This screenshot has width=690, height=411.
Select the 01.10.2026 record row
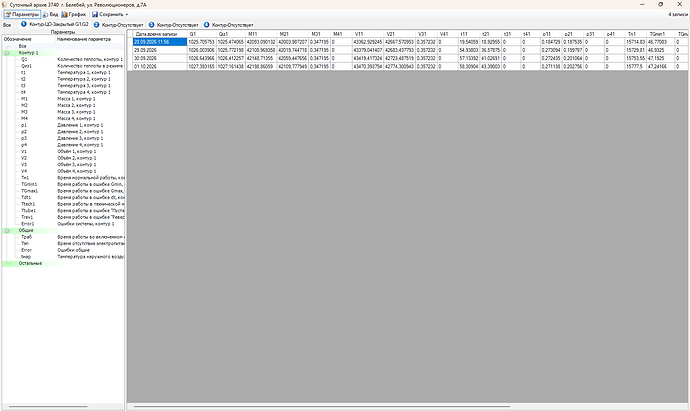pyautogui.click(x=409, y=66)
